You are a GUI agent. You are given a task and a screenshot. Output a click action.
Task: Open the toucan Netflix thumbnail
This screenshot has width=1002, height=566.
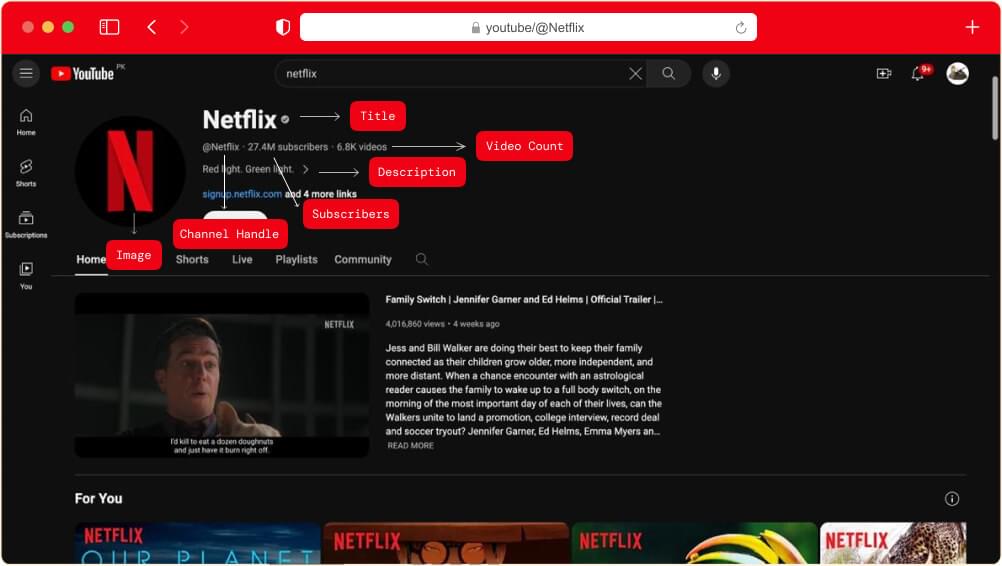[694, 543]
